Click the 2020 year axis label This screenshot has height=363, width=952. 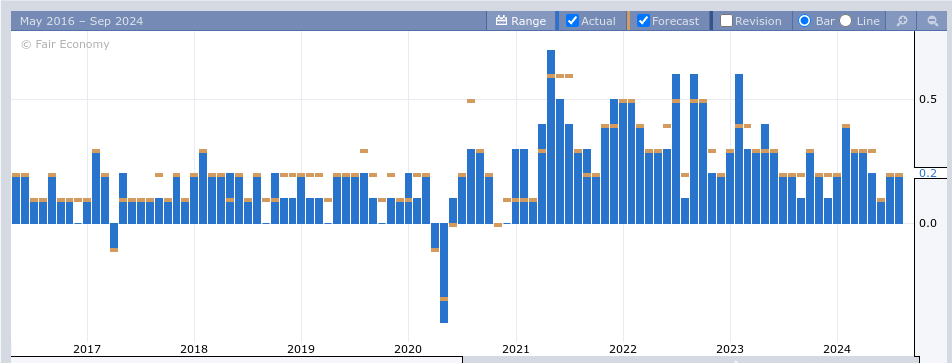point(408,349)
